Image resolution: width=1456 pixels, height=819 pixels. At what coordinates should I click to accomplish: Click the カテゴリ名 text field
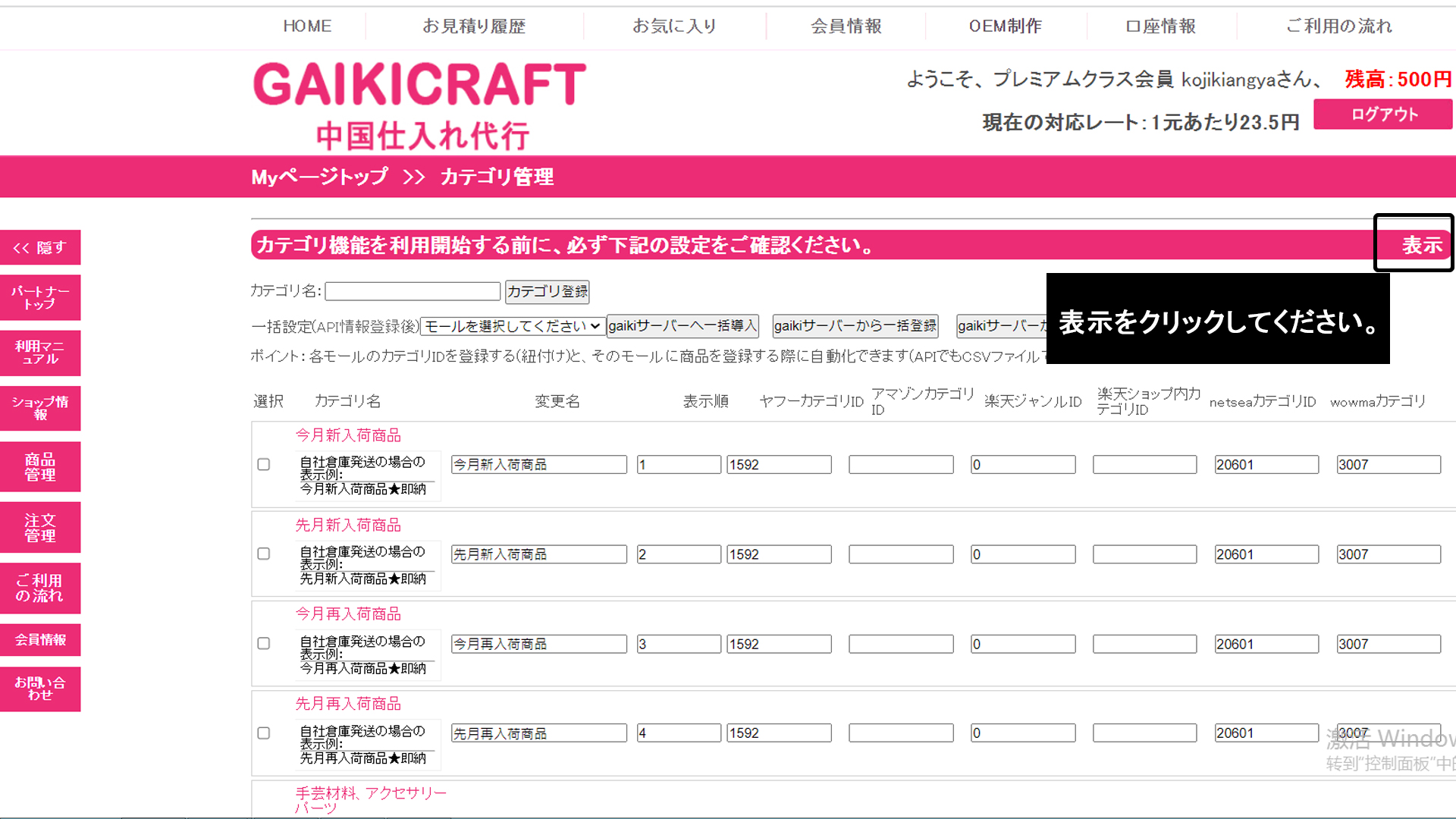413,291
